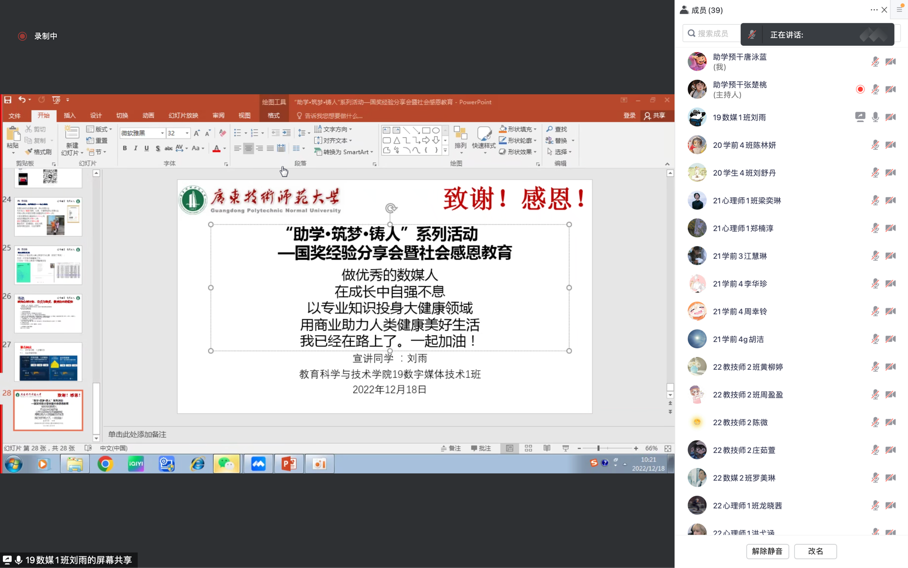Click the Find icon in Editing group
Screen dimensions: 908x568
point(558,129)
